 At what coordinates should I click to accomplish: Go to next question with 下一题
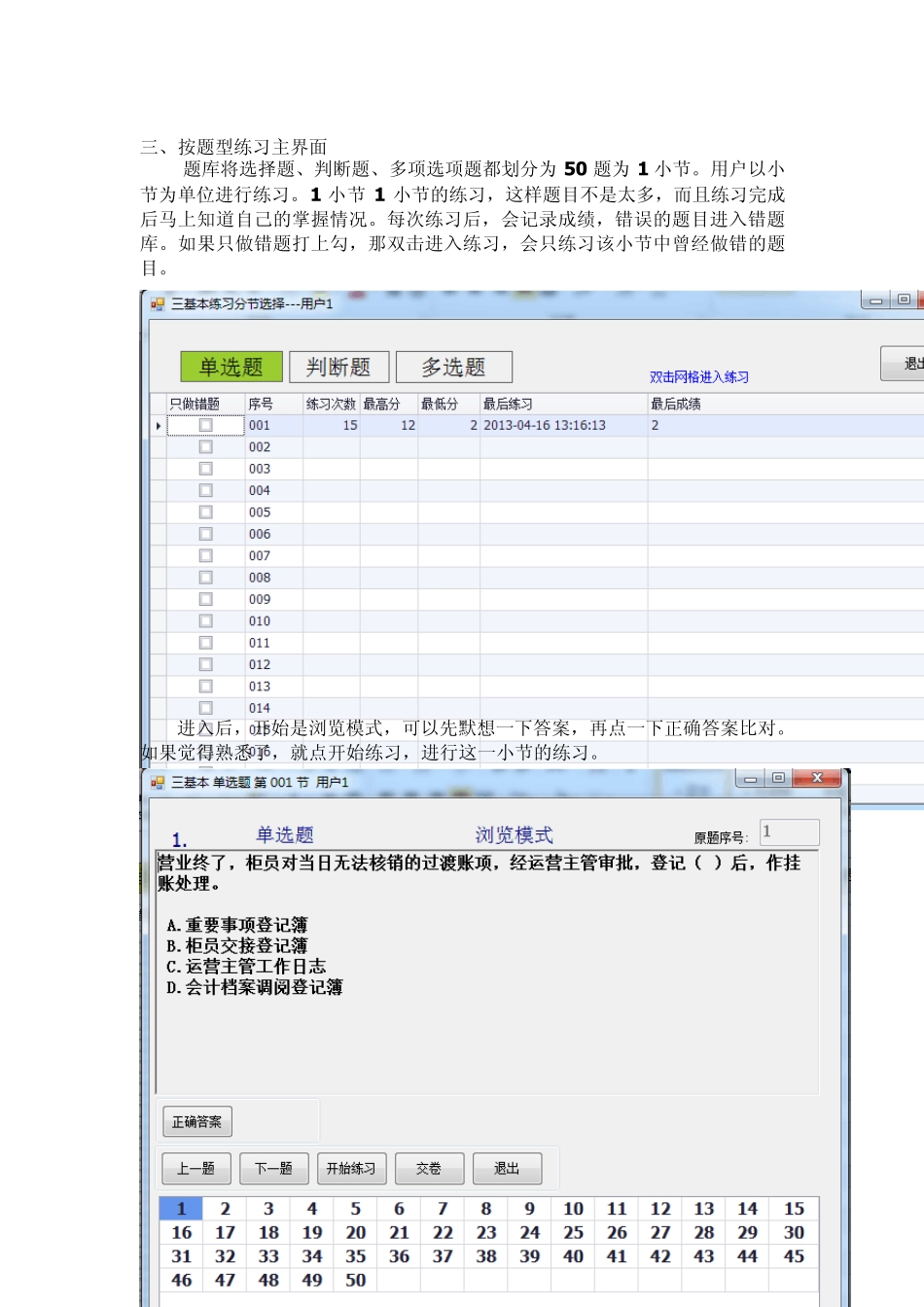(273, 1169)
